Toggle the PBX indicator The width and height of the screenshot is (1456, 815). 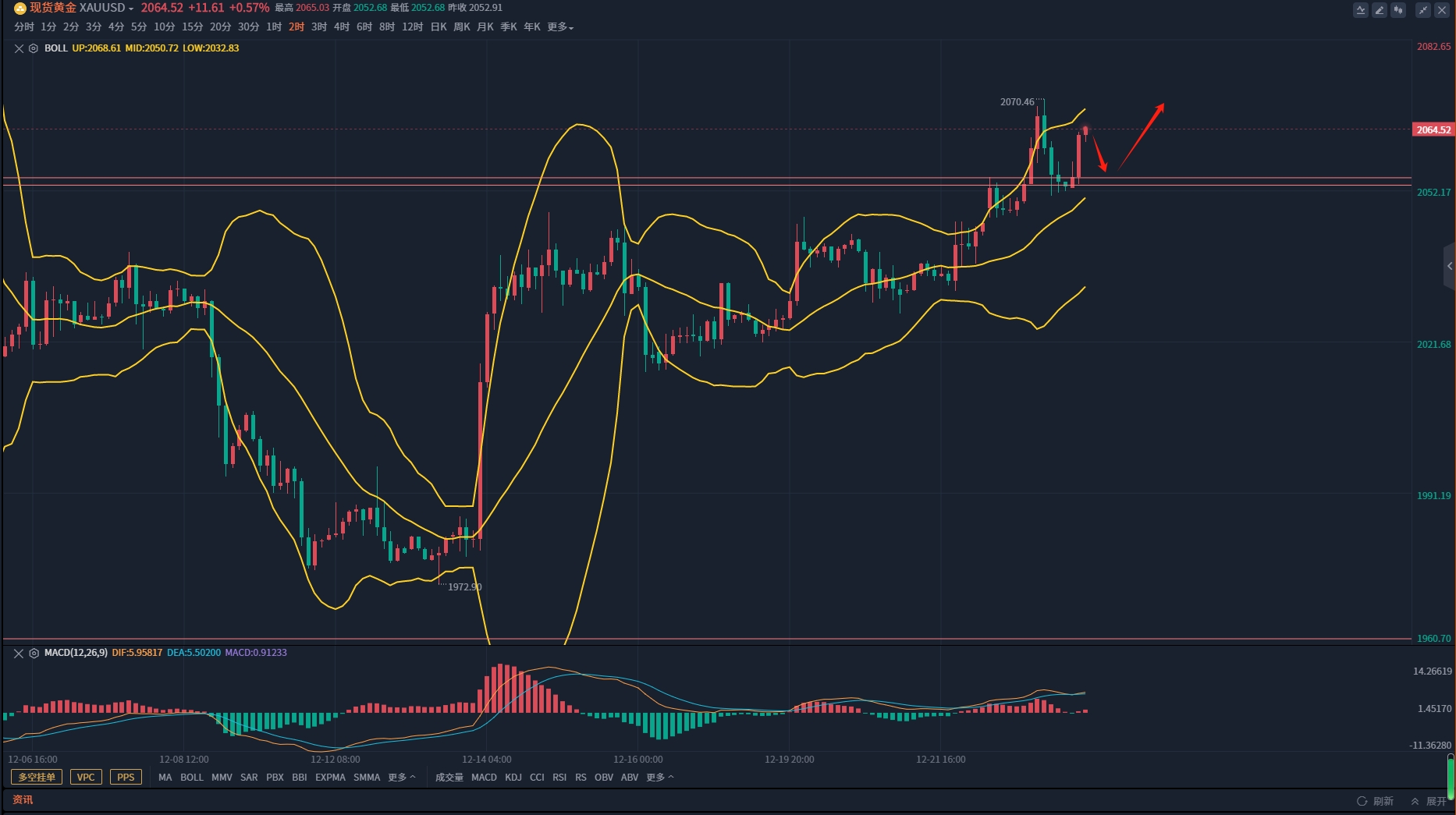pos(275,778)
